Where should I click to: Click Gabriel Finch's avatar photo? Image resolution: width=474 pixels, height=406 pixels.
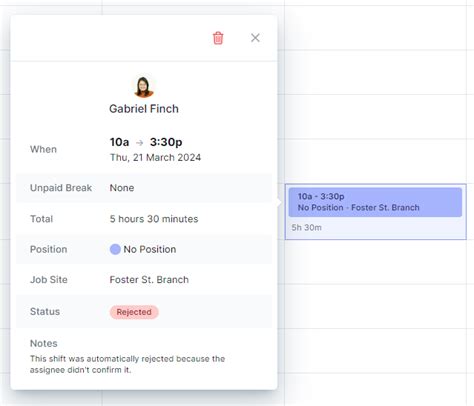[144, 87]
